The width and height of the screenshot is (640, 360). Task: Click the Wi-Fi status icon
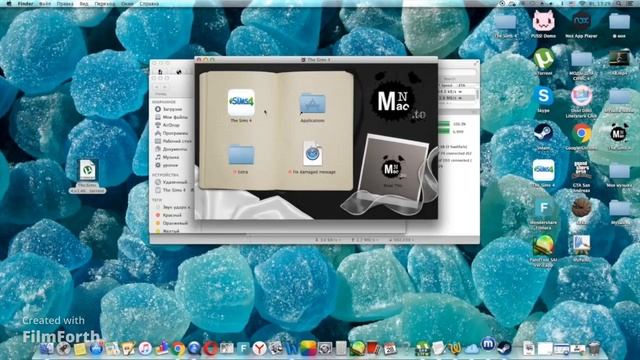[582, 4]
